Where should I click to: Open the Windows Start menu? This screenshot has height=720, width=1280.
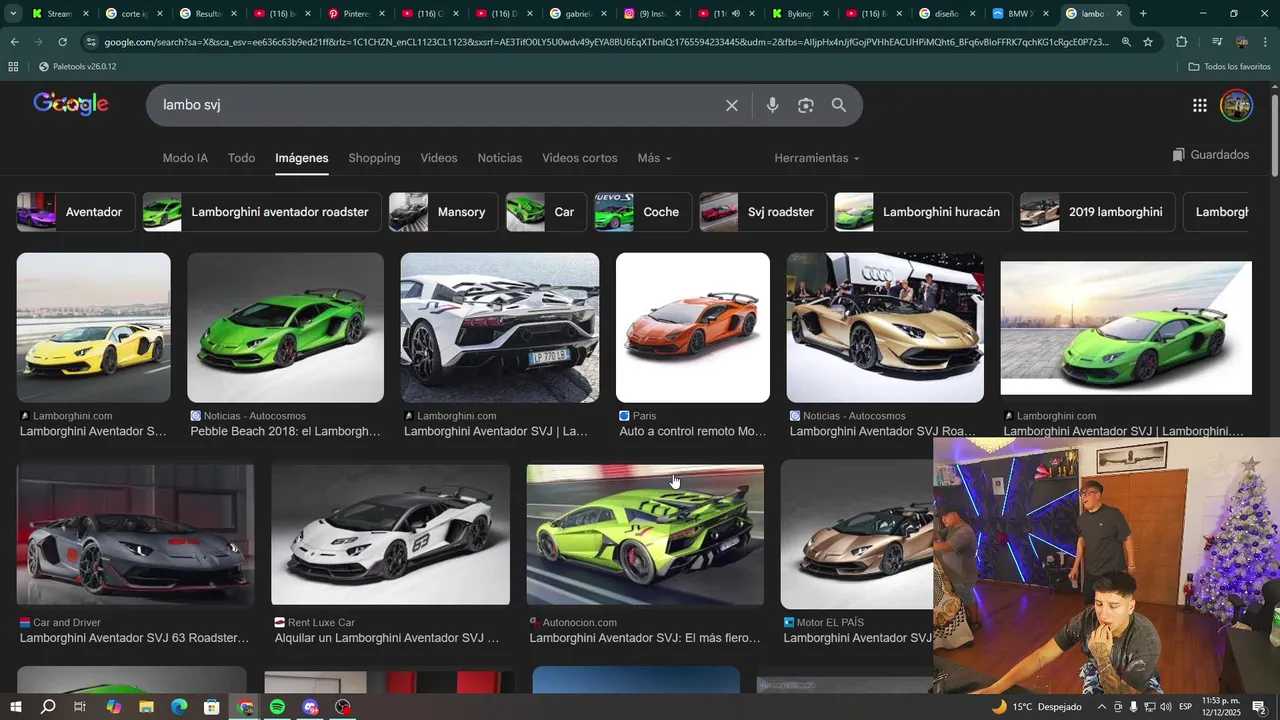(x=15, y=707)
